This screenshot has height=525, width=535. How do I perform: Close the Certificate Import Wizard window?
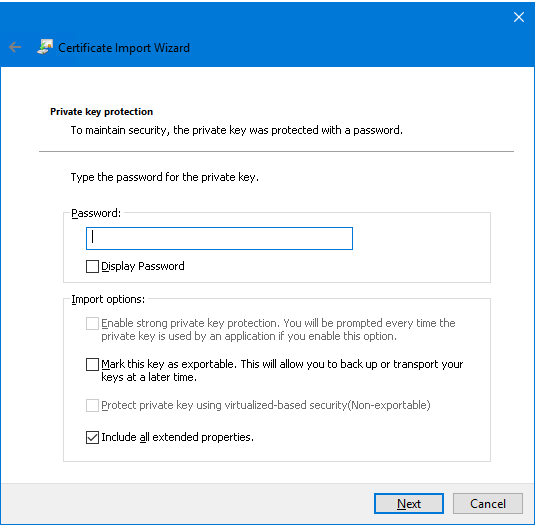(x=519, y=17)
